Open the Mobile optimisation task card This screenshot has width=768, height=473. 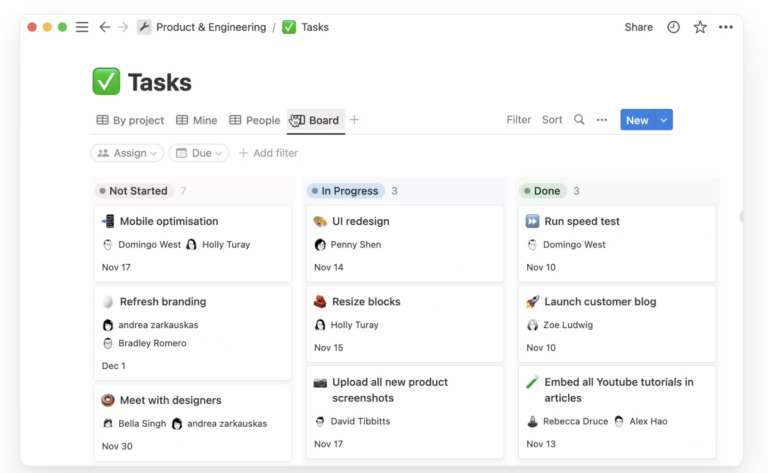[169, 221]
